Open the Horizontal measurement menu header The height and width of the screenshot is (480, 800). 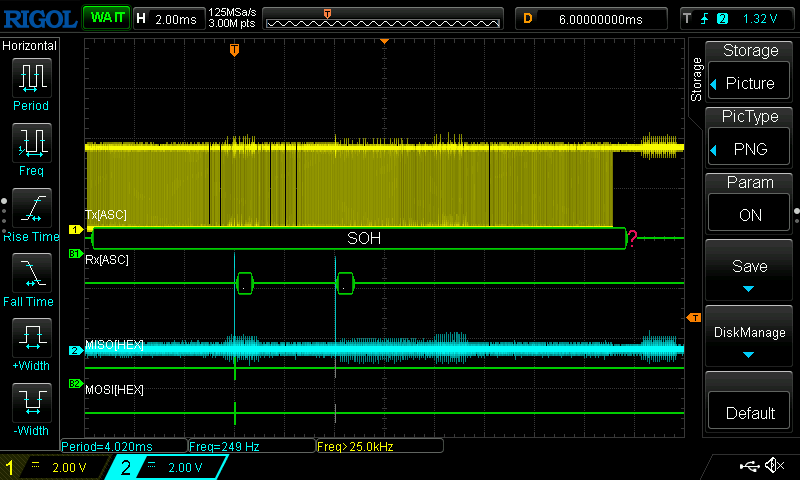30,46
